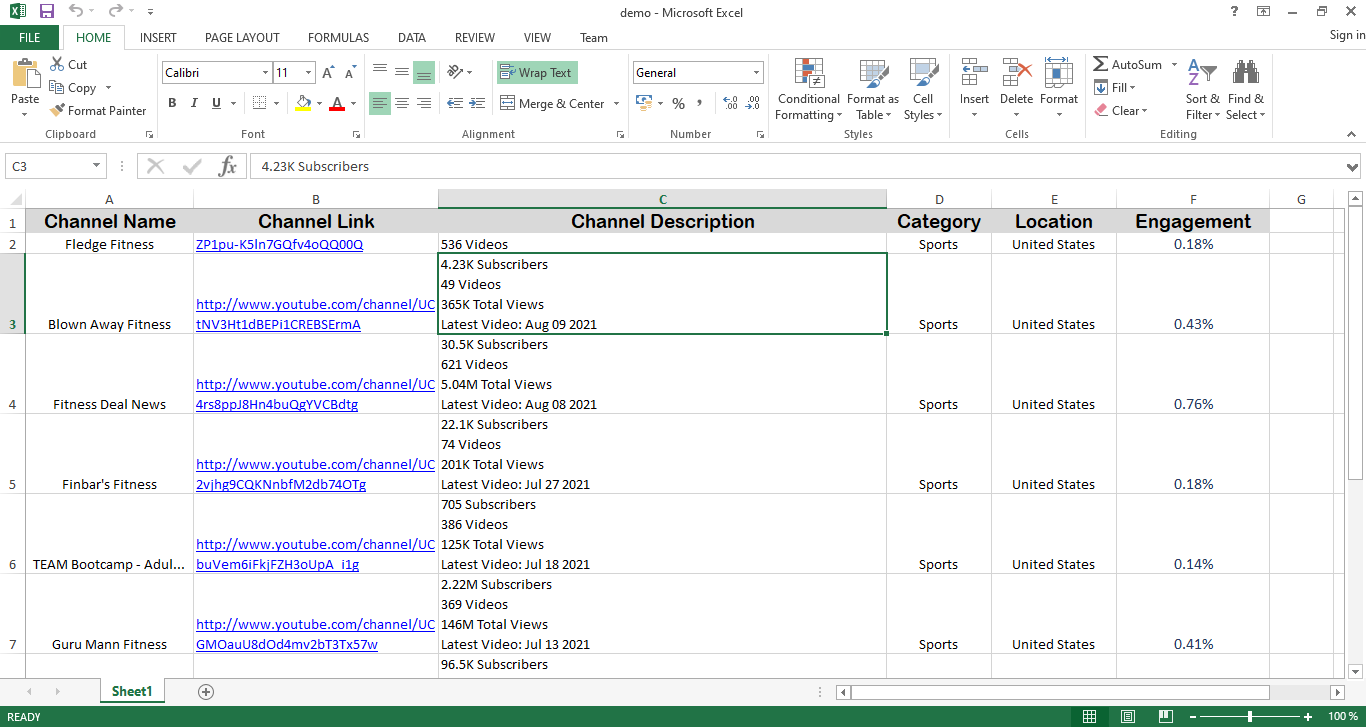This screenshot has width=1366, height=727.
Task: Click the AutoSum icon
Action: tap(1101, 64)
